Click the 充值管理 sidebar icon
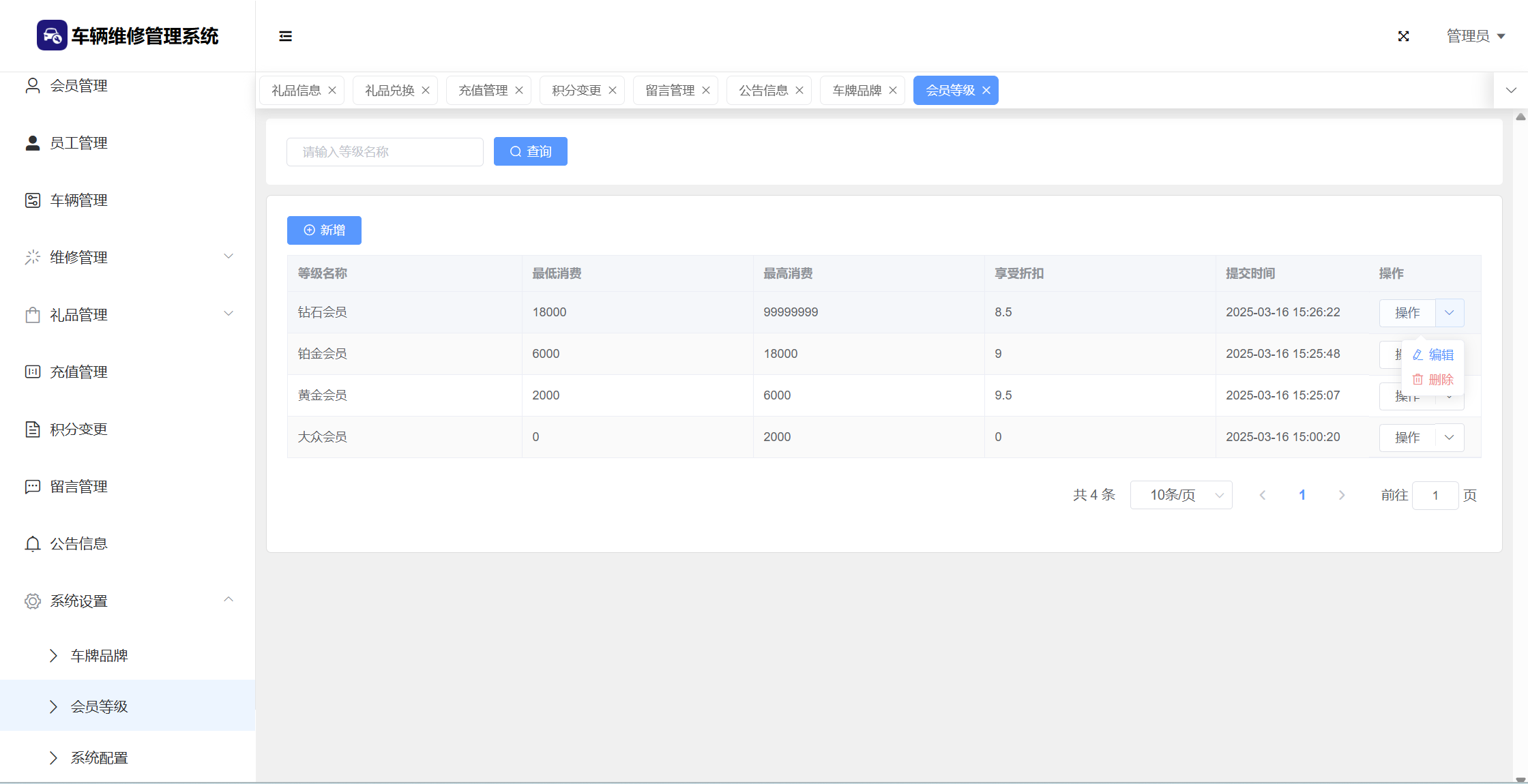1528x784 pixels. (32, 372)
